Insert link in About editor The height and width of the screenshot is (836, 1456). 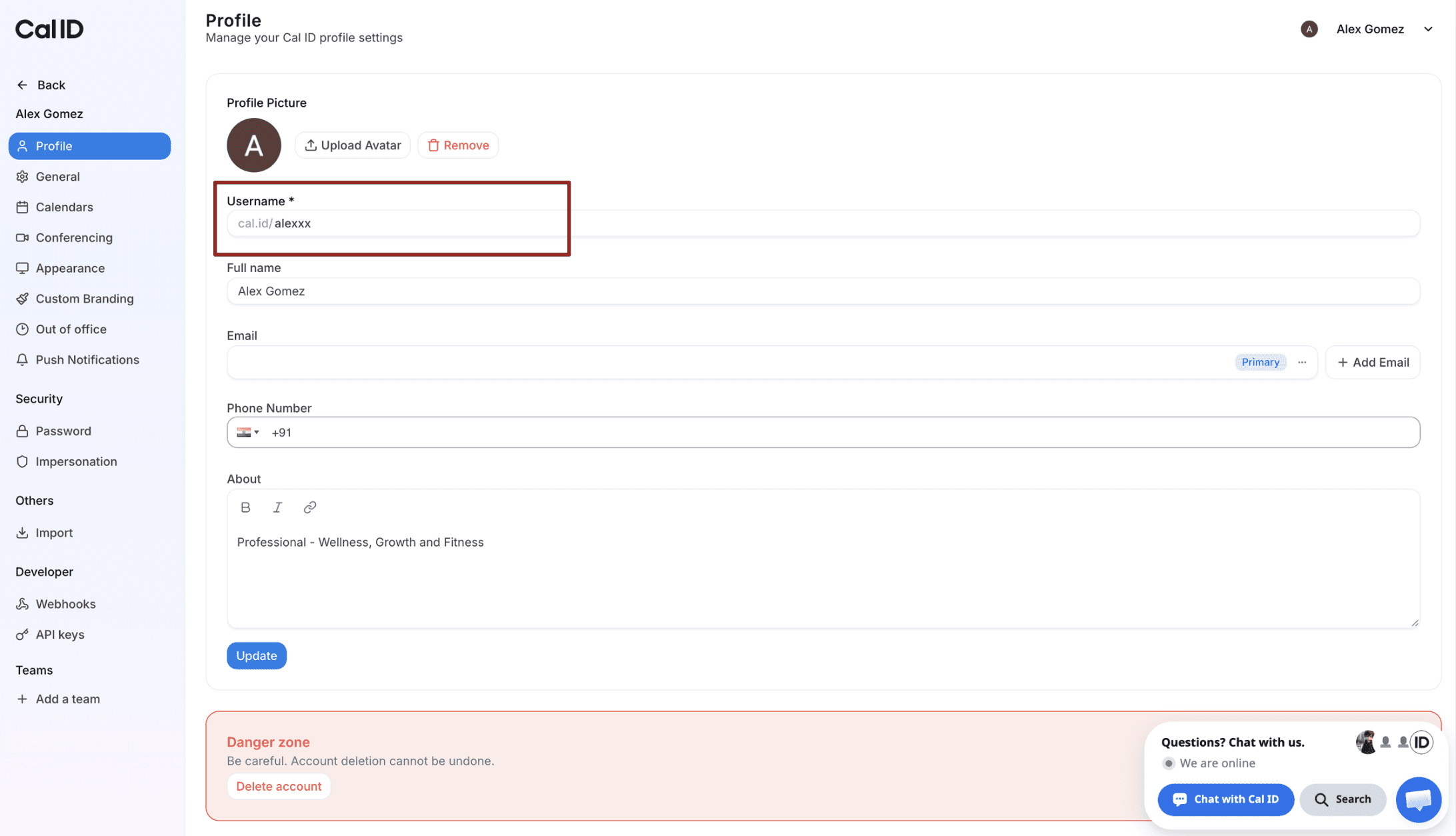[309, 507]
